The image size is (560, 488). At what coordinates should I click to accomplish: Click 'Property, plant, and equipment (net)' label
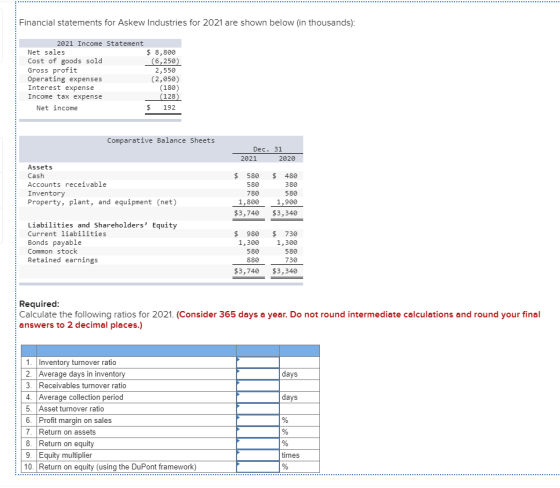(102, 202)
